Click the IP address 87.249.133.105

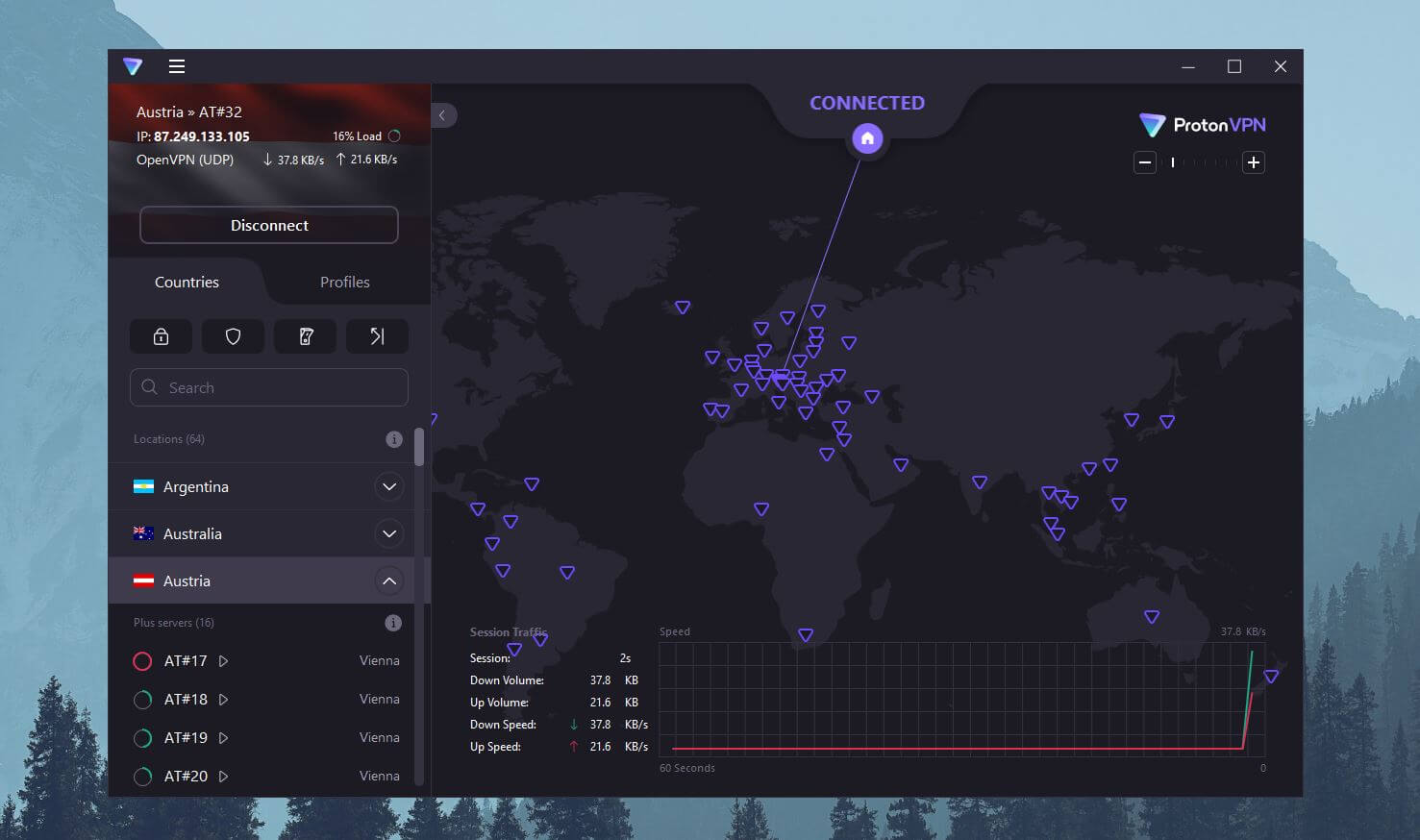(x=202, y=136)
